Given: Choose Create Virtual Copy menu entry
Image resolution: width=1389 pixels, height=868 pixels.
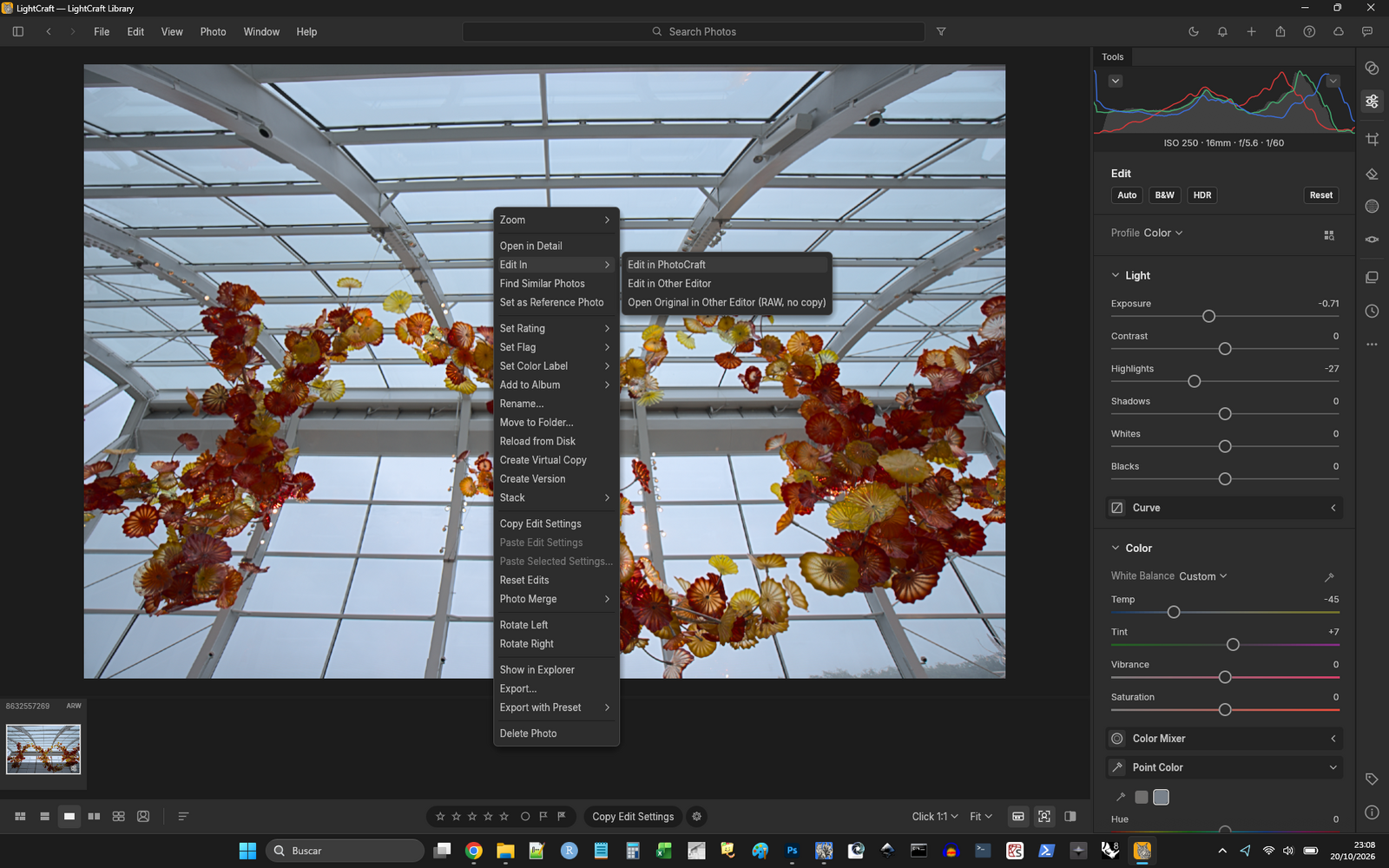Looking at the screenshot, I should point(556,460).
